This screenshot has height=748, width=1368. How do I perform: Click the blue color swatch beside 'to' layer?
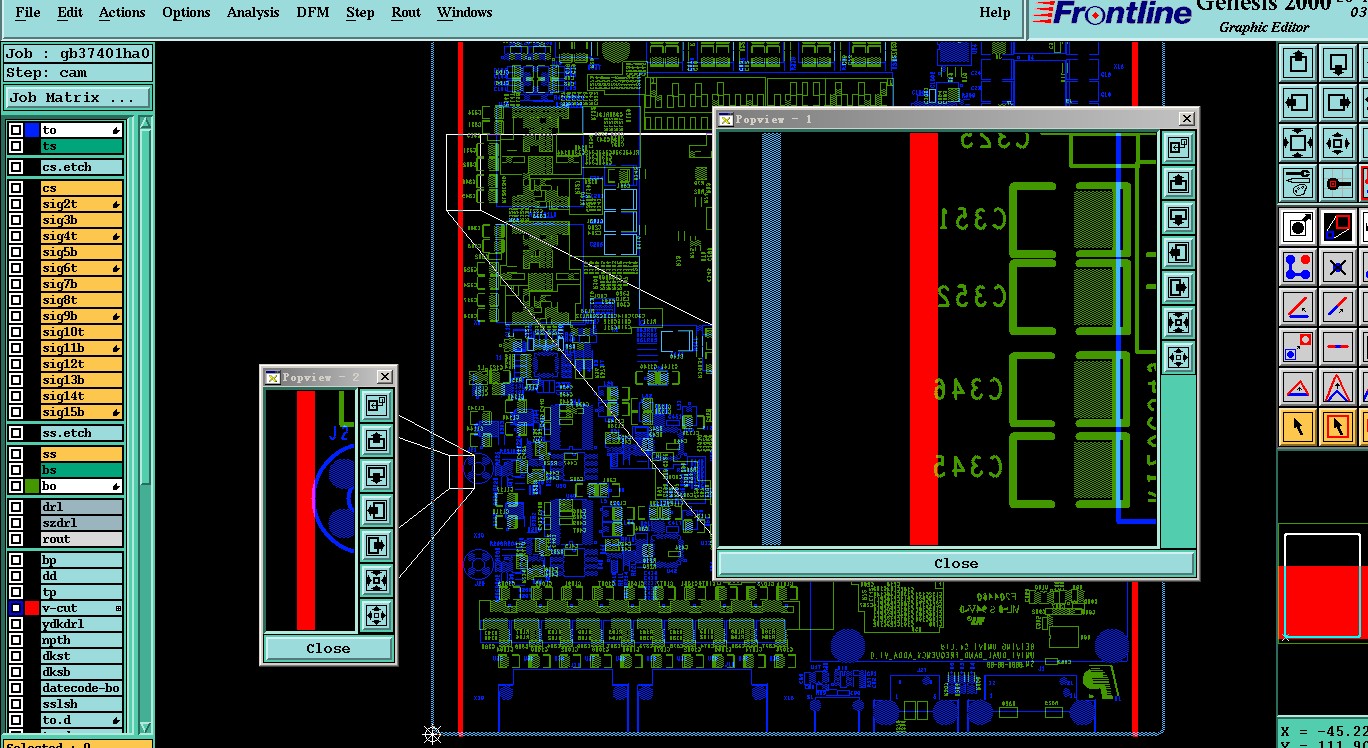click(x=32, y=130)
